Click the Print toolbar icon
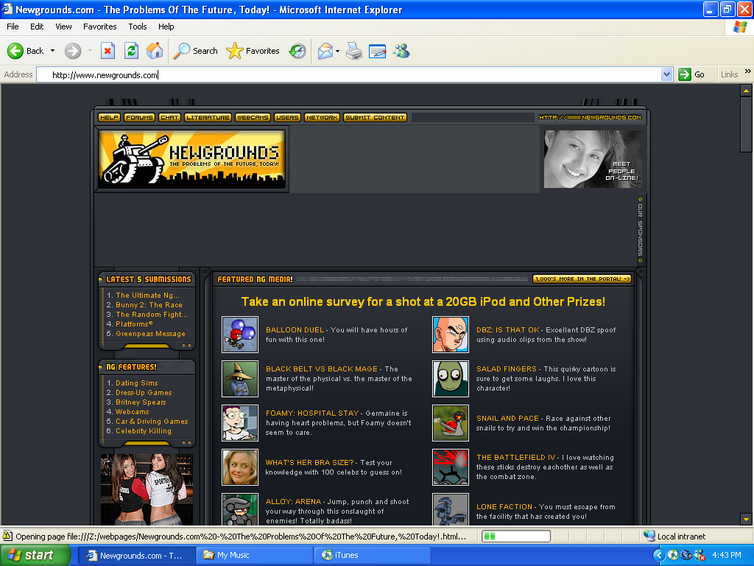The image size is (754, 566). pyautogui.click(x=354, y=51)
